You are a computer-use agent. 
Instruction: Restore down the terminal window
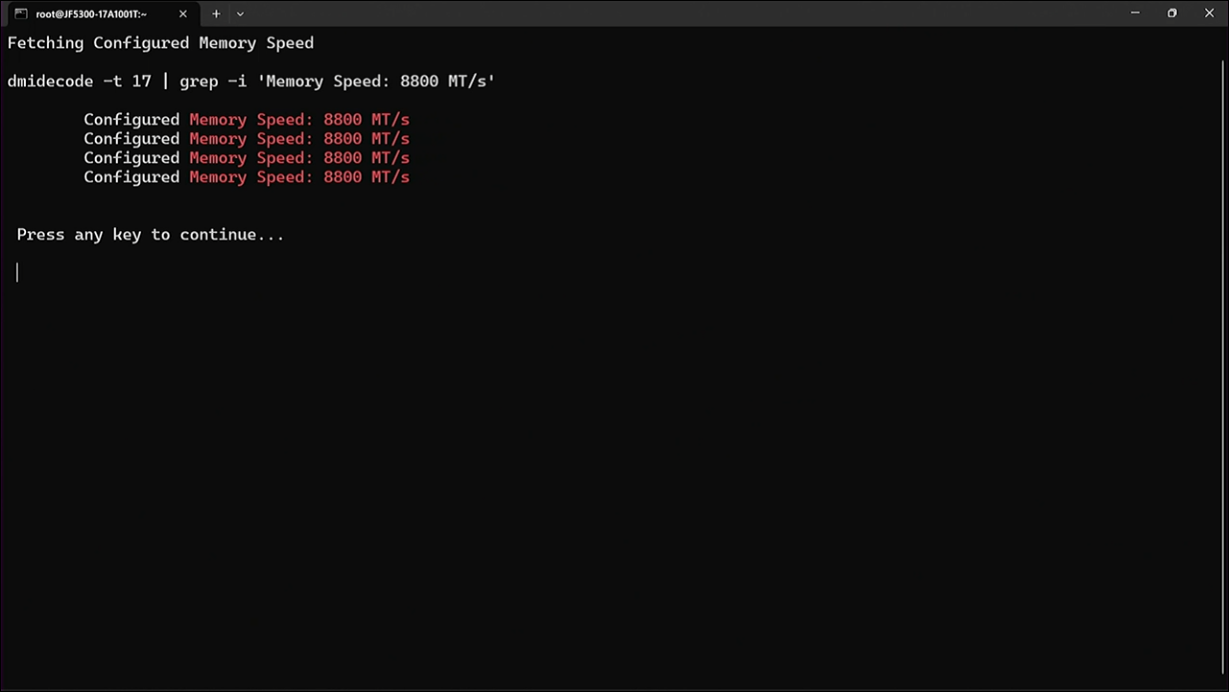pyautogui.click(x=1172, y=13)
